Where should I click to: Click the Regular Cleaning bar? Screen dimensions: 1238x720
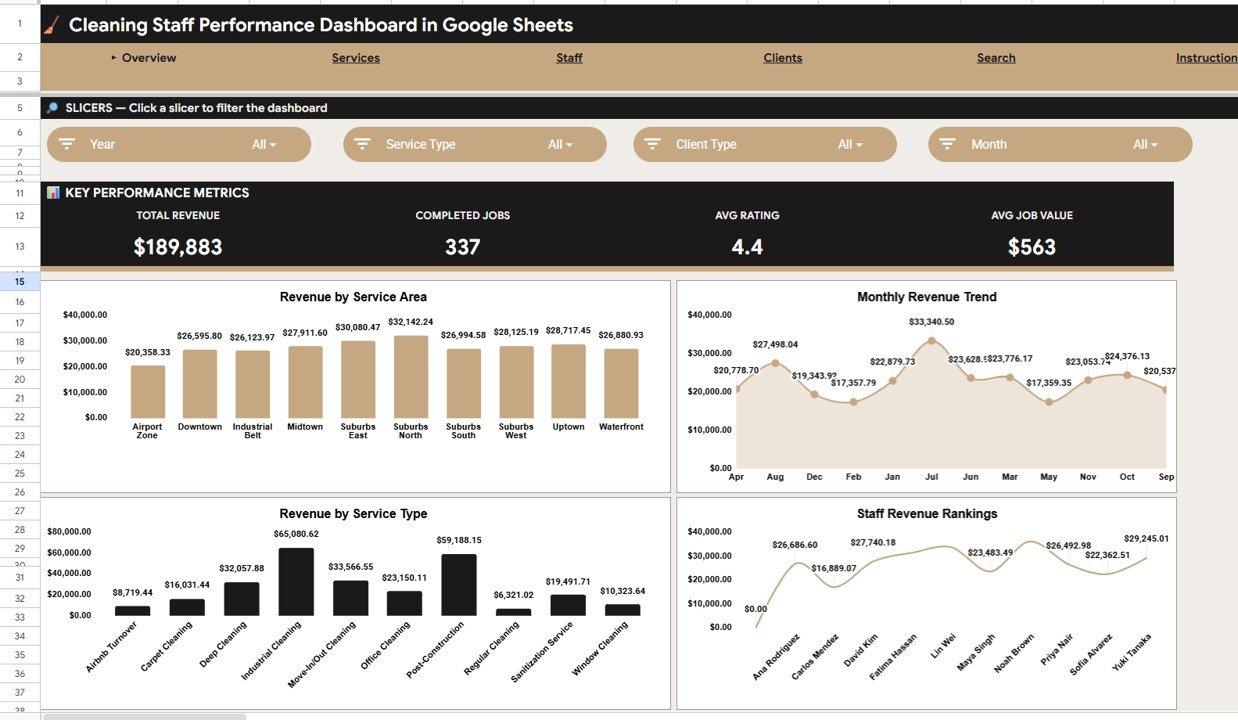(513, 612)
